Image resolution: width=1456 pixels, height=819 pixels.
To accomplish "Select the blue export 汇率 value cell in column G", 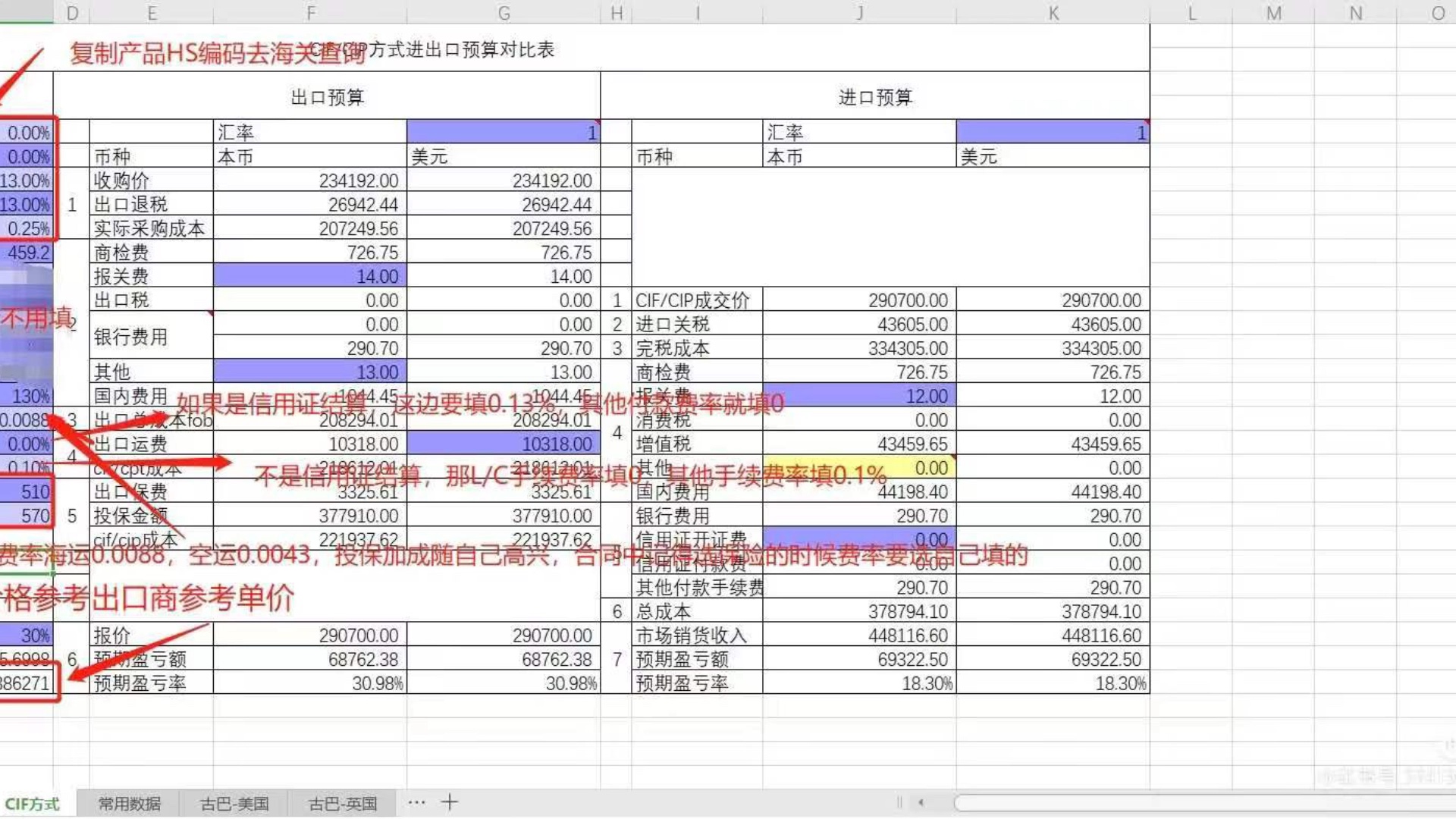I will tap(504, 132).
